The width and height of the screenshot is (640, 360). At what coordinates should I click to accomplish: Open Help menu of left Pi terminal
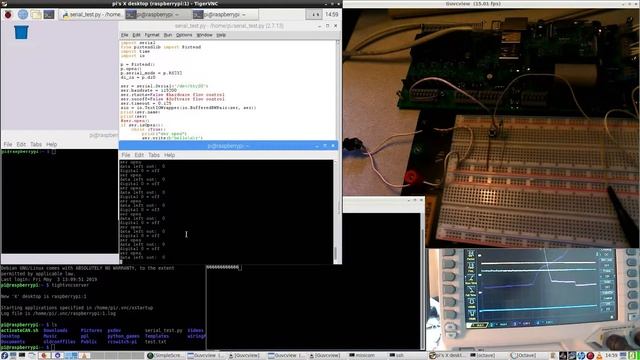[x=51, y=144]
